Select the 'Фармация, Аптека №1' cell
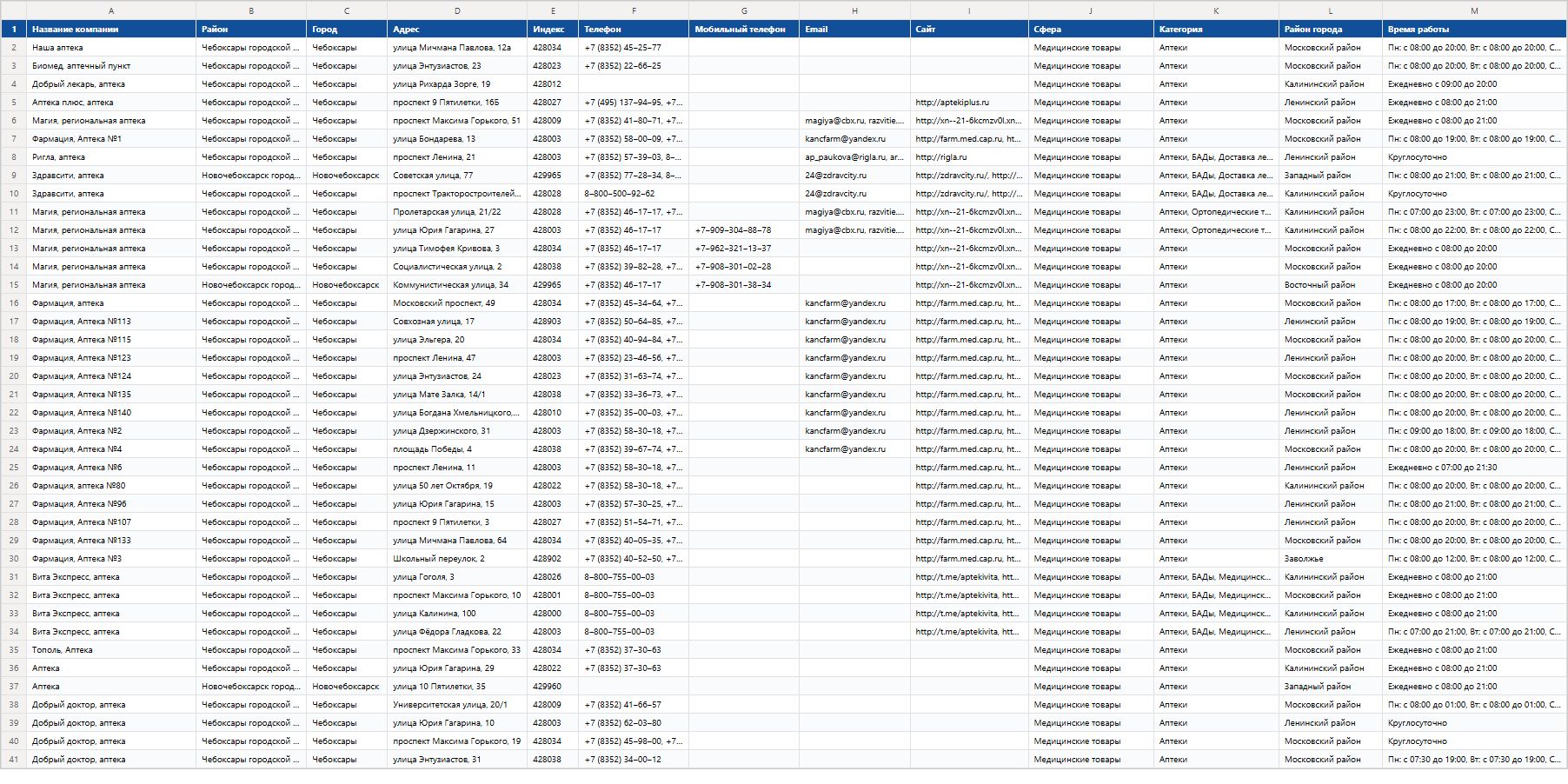 tap(111, 138)
